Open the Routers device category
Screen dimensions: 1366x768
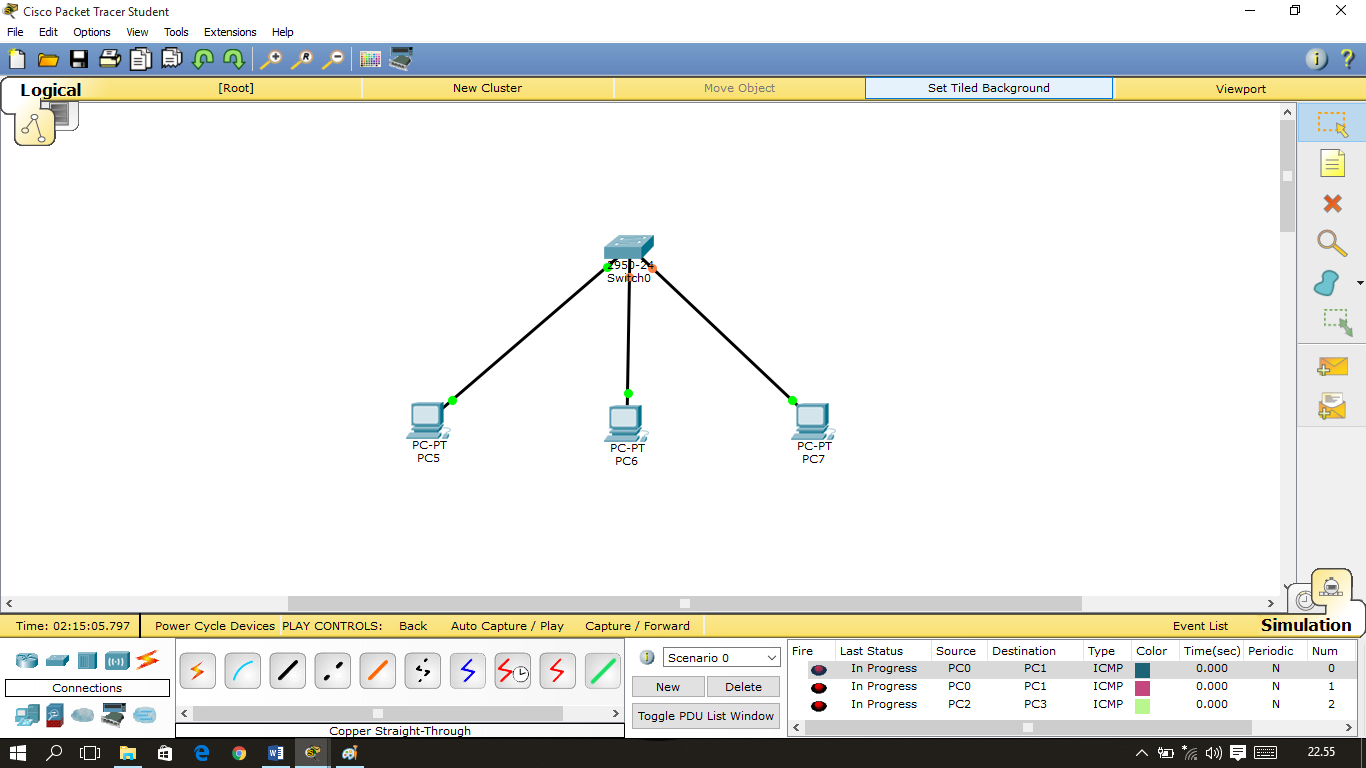click(x=26, y=660)
